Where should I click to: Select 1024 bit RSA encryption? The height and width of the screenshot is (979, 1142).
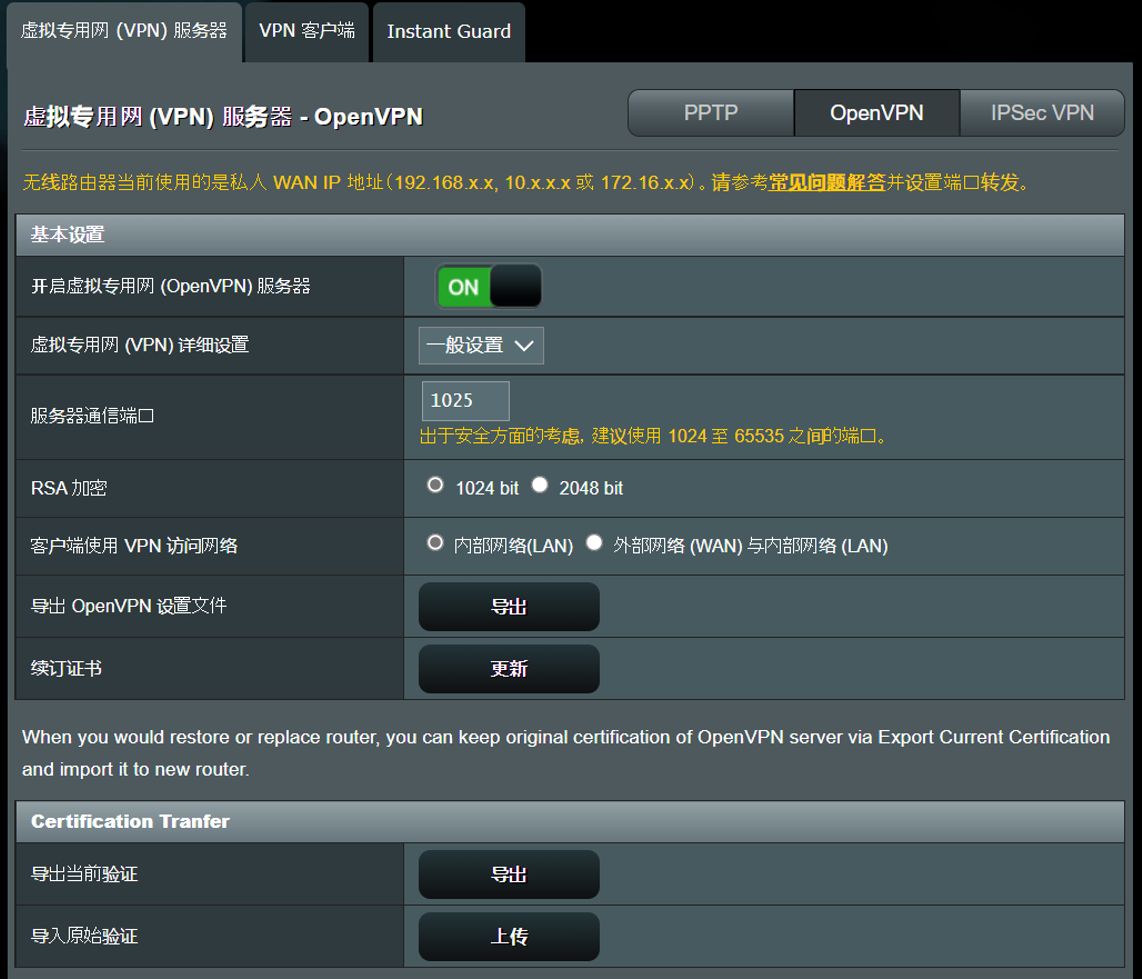click(435, 485)
